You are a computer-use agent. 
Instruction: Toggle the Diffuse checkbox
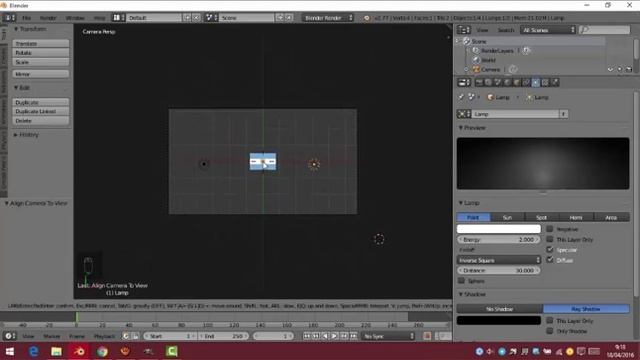pyautogui.click(x=550, y=260)
